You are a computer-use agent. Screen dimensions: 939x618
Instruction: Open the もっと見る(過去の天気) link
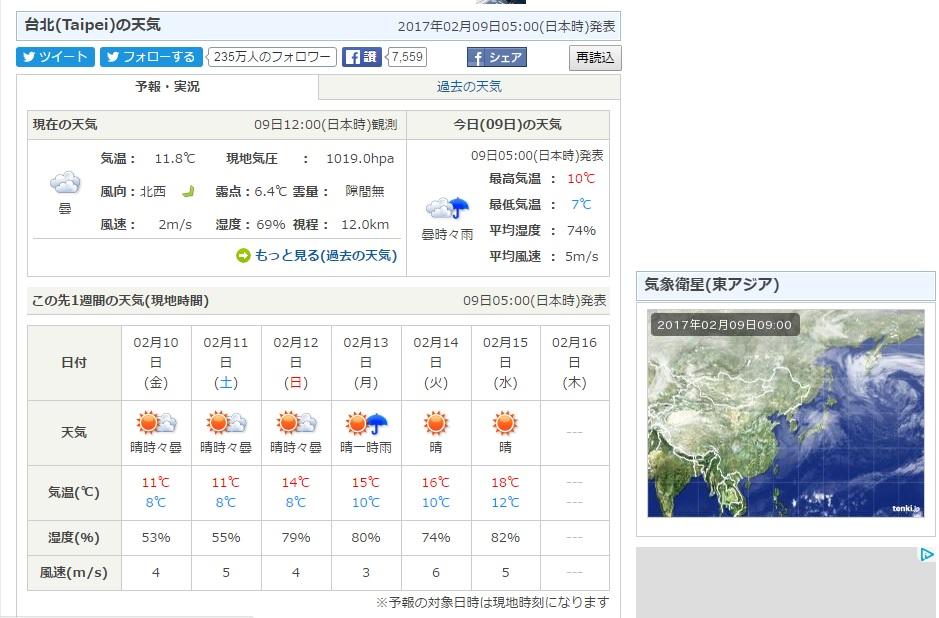coord(326,256)
